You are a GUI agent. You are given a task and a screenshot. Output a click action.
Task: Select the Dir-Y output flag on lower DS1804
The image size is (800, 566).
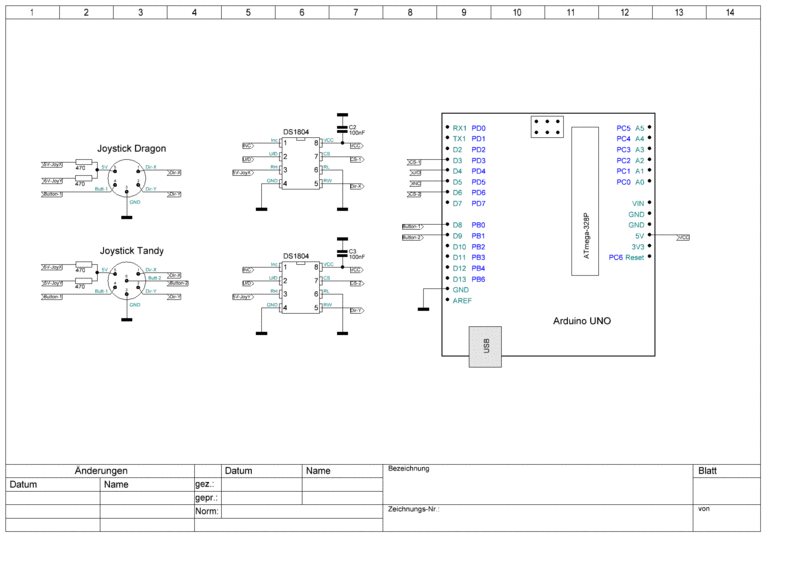tap(357, 310)
